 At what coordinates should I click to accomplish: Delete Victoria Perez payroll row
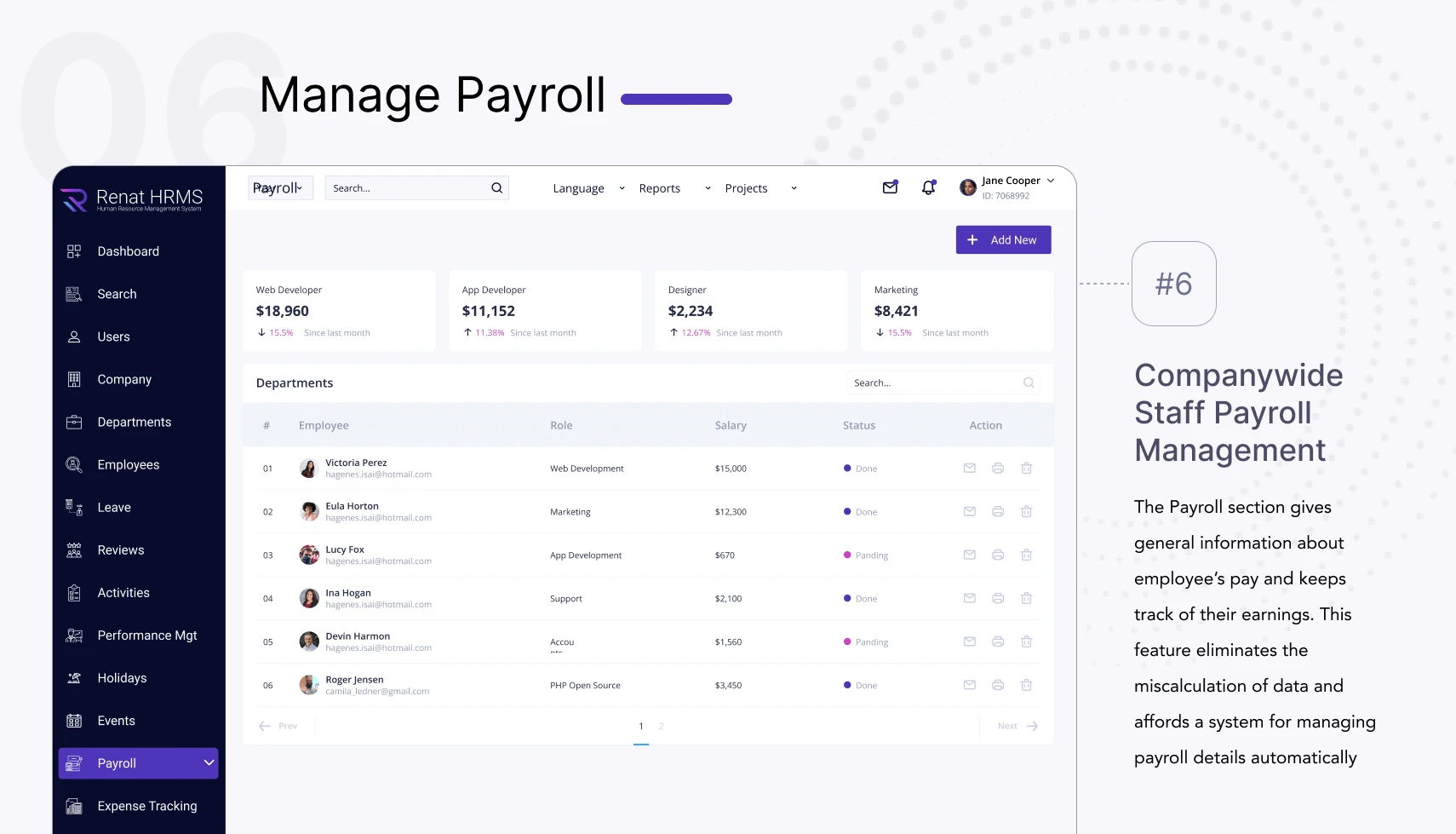pos(1027,468)
